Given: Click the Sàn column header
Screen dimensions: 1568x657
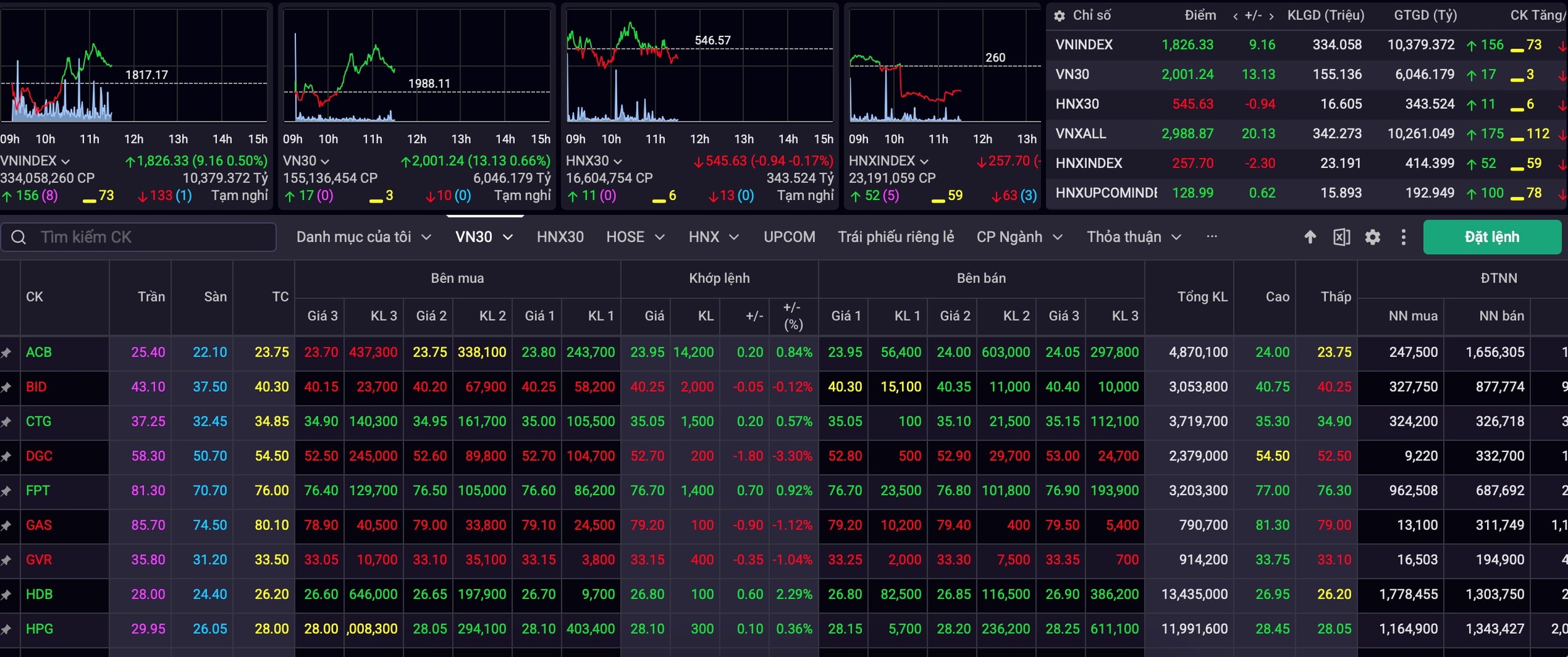Looking at the screenshot, I should click(x=202, y=297).
